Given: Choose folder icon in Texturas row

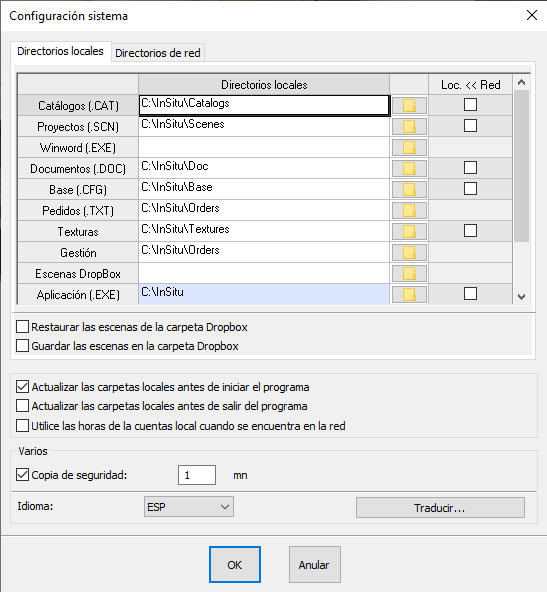Looking at the screenshot, I should [x=409, y=231].
